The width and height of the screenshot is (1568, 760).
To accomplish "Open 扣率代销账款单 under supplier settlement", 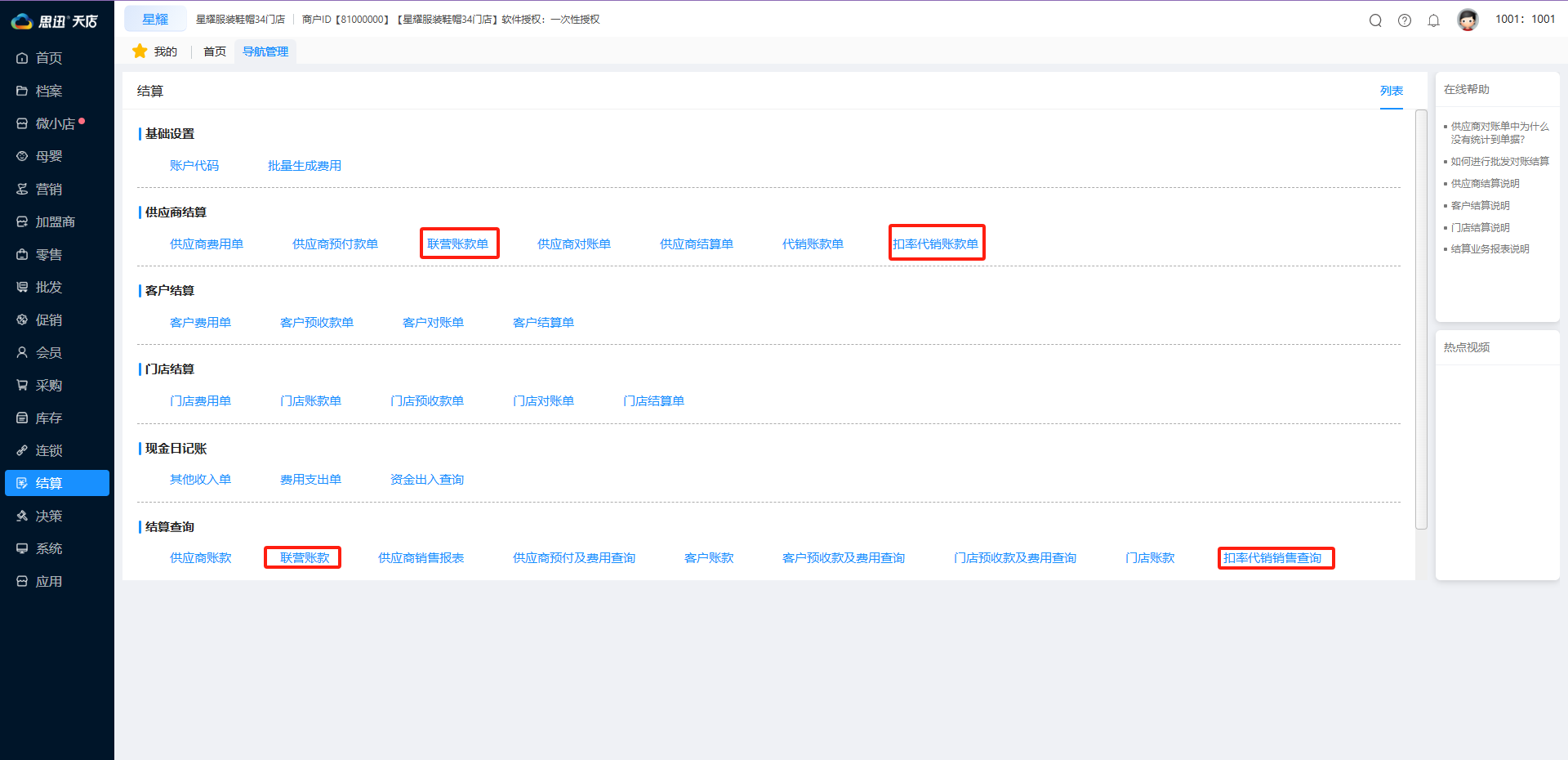I will 936,244.
